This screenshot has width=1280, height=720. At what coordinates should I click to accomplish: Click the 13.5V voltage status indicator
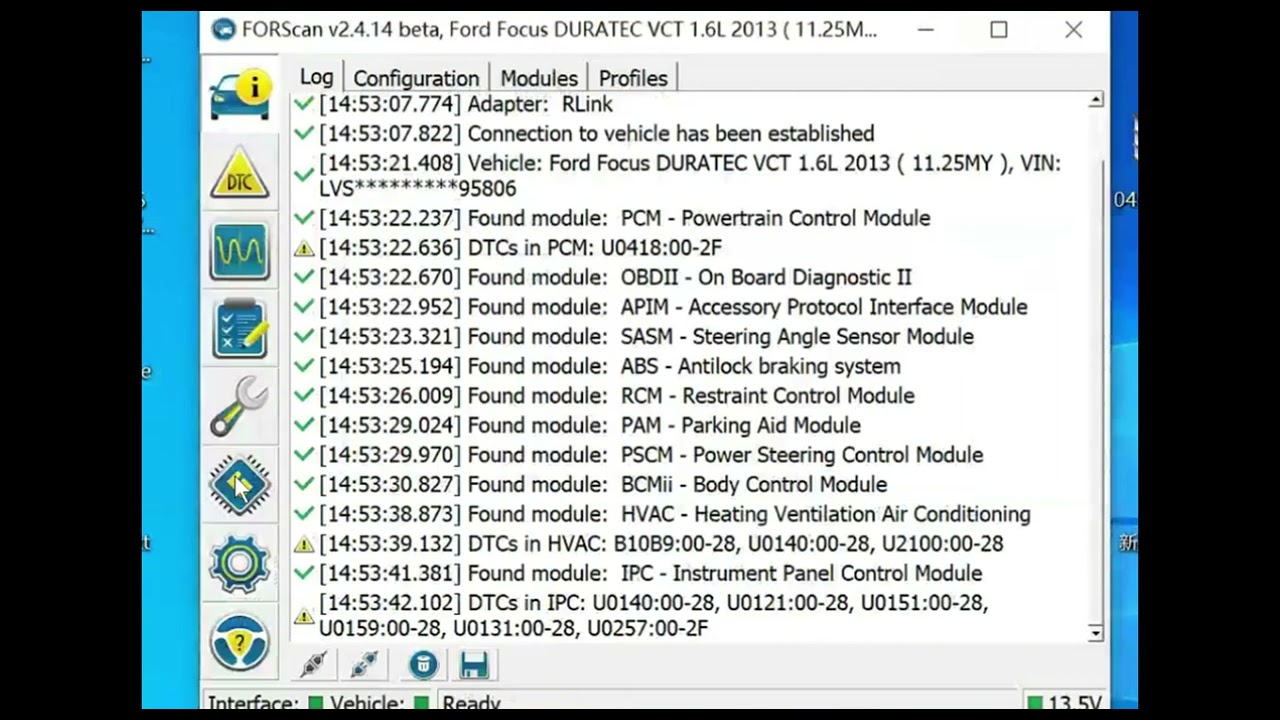point(1065,702)
